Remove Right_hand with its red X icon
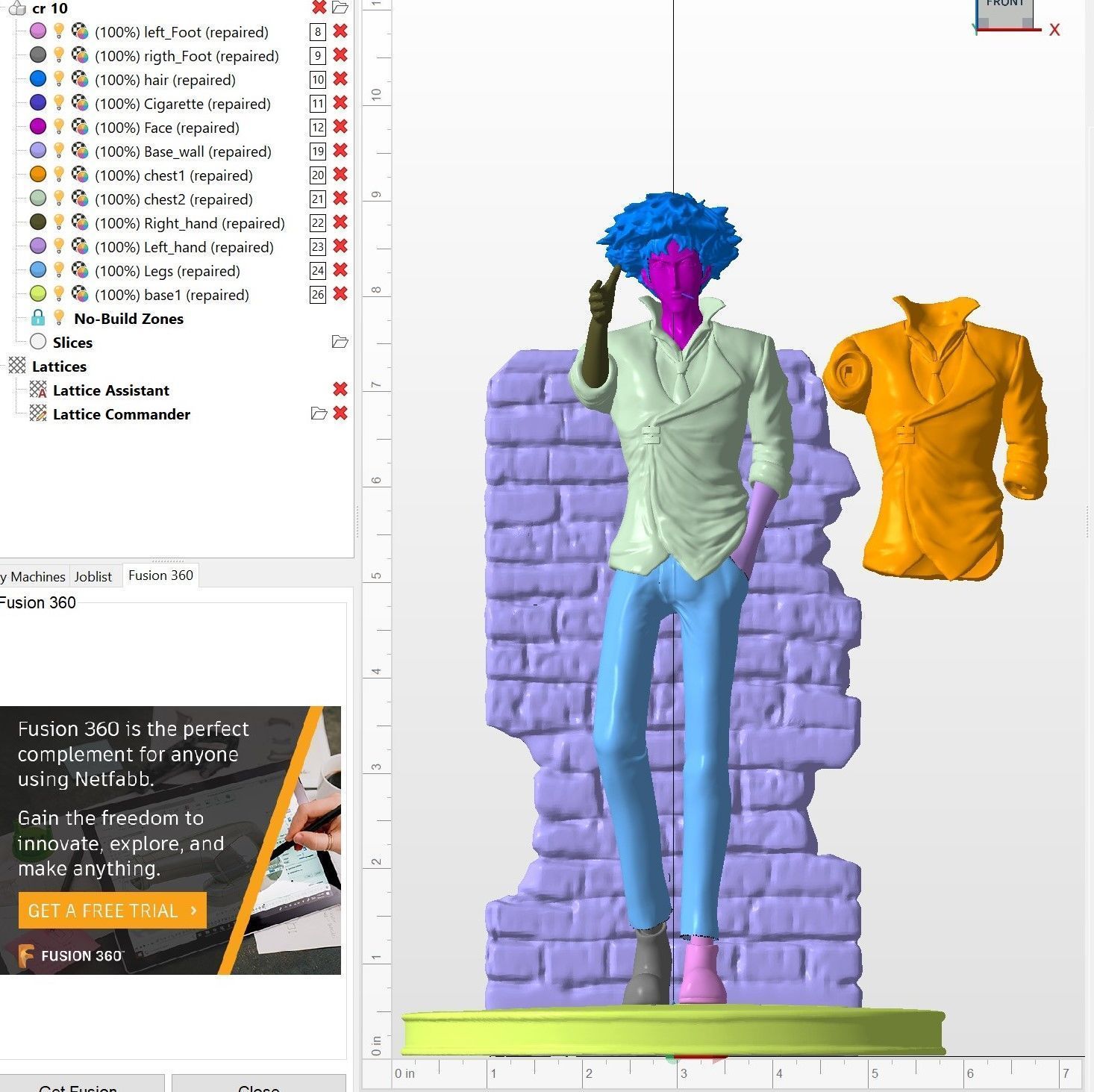 [x=340, y=222]
